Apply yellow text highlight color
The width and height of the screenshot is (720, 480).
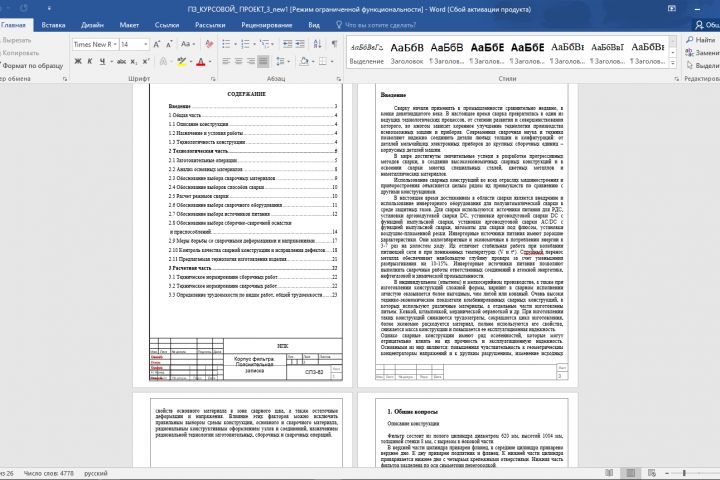click(x=181, y=61)
